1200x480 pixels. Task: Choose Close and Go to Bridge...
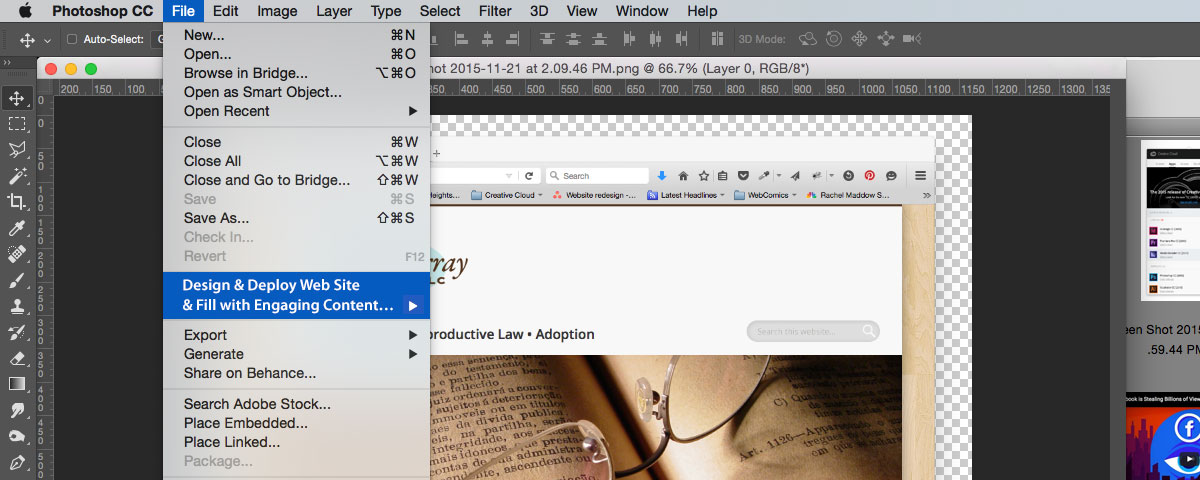point(296,180)
